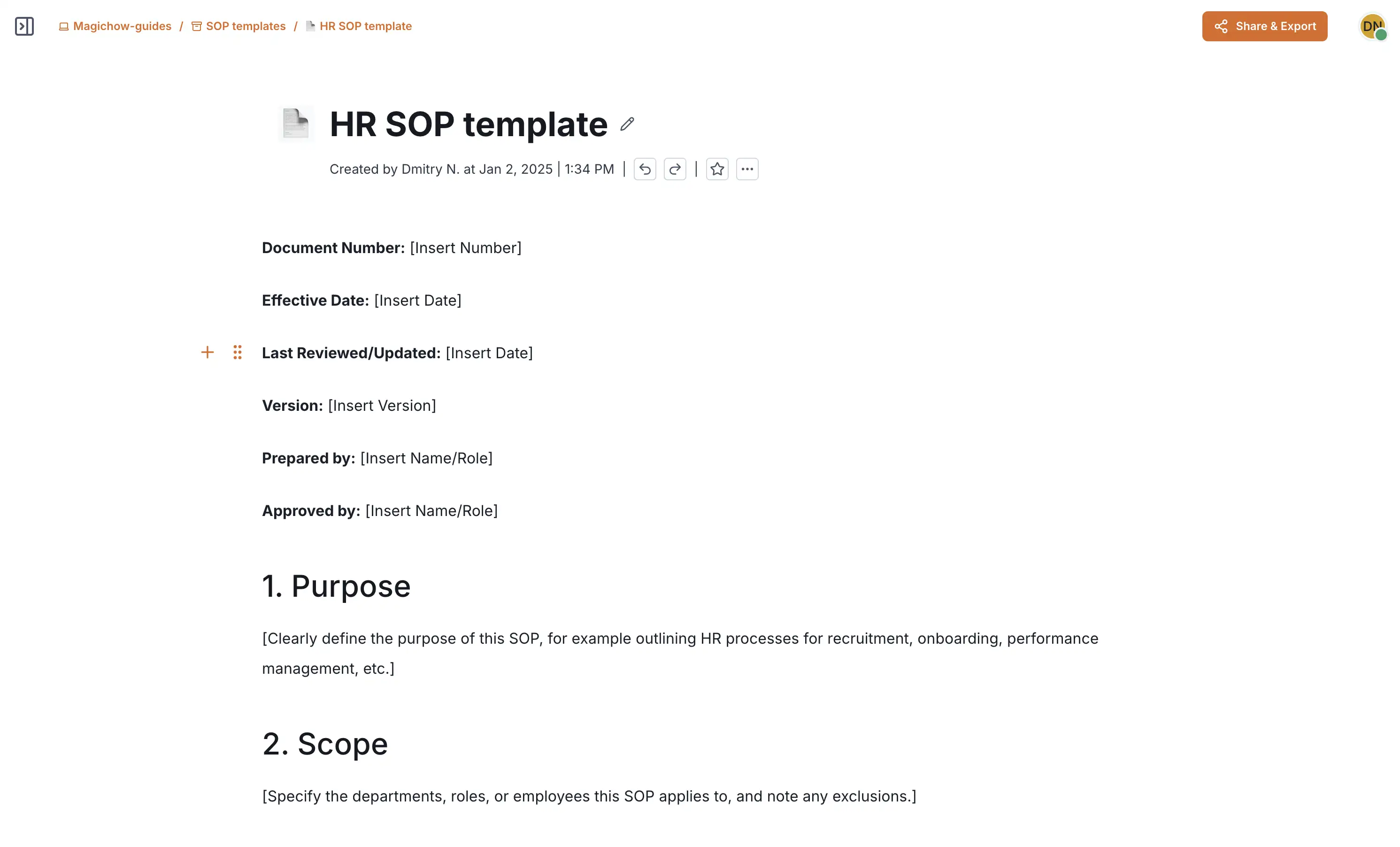
Task: Expand the sidebar panel toggle
Action: point(24,26)
